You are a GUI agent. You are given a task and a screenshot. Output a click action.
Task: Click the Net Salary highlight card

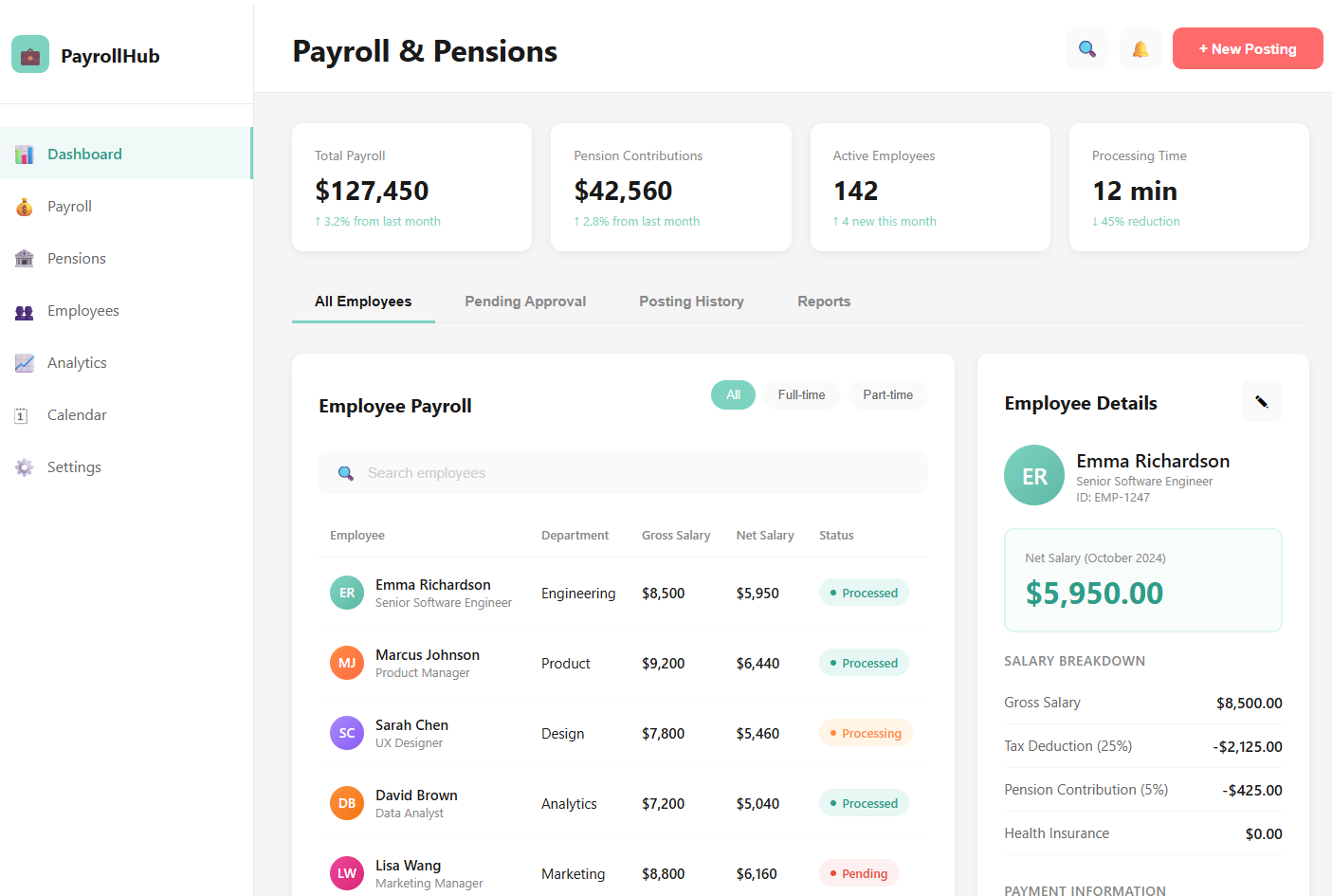coord(1142,579)
